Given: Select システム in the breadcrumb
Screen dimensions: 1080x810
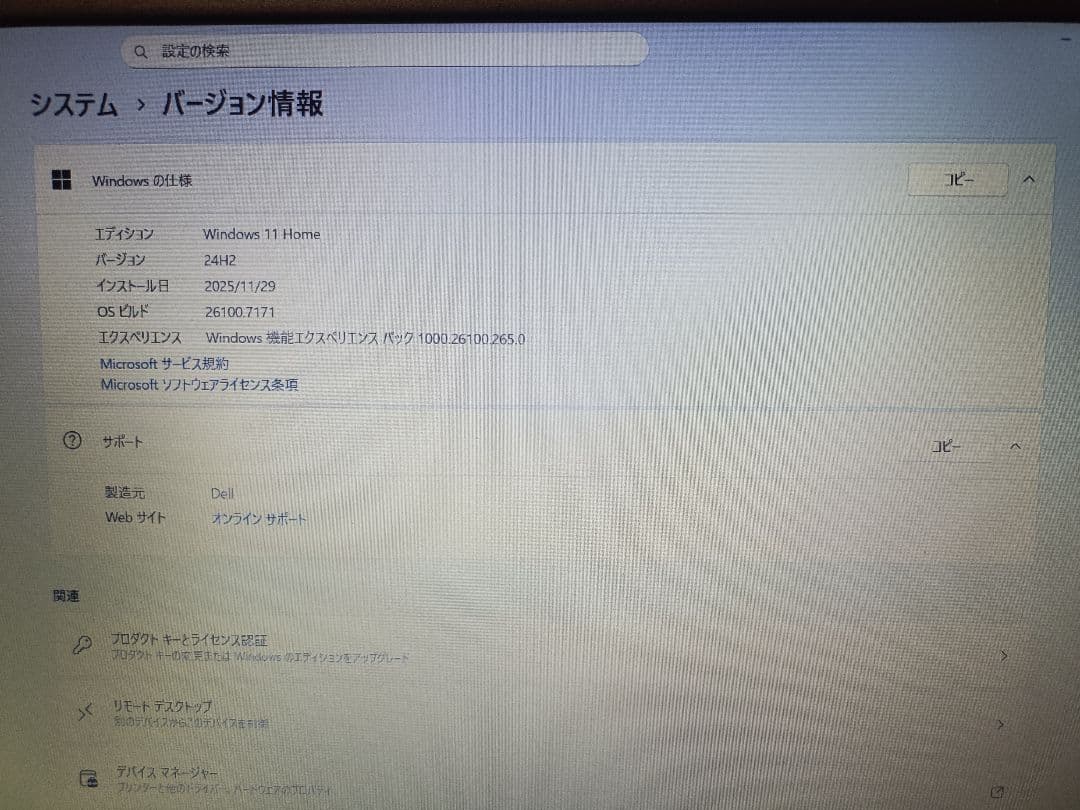Looking at the screenshot, I should (x=71, y=104).
